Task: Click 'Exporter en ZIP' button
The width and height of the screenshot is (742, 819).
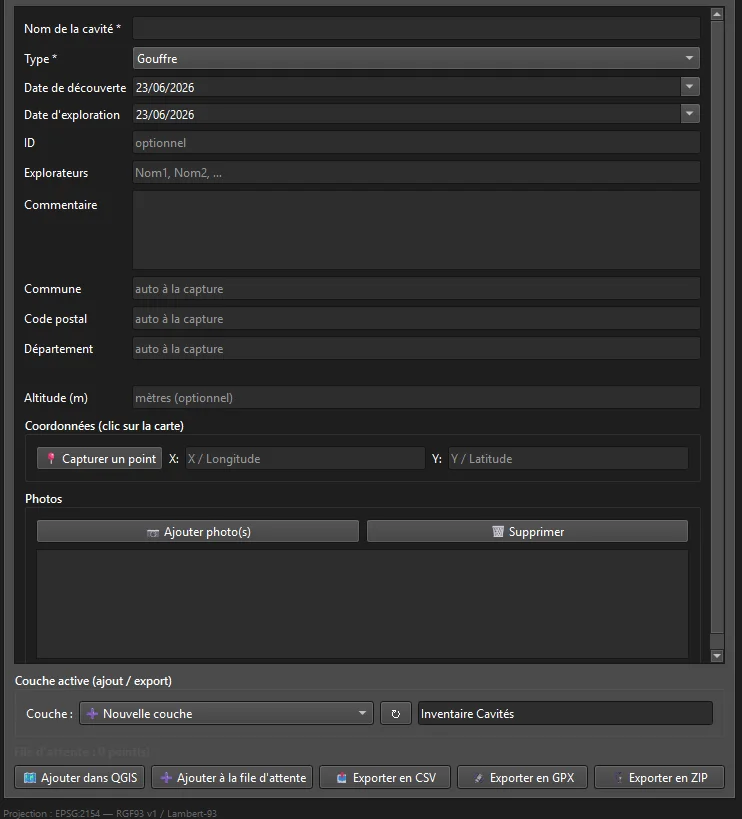Action: 659,778
